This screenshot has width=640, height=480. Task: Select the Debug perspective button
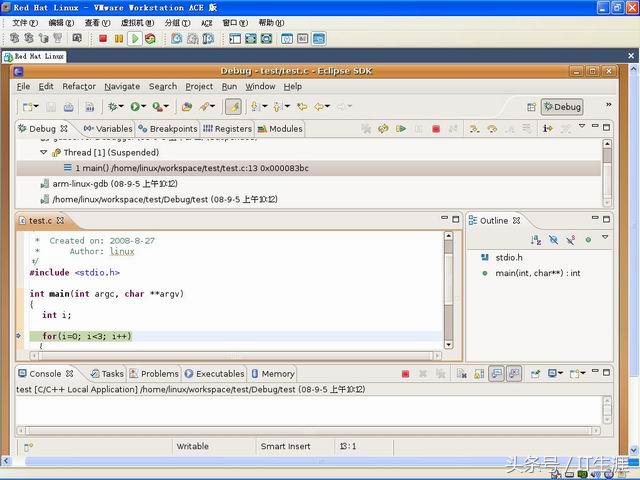click(x=562, y=107)
